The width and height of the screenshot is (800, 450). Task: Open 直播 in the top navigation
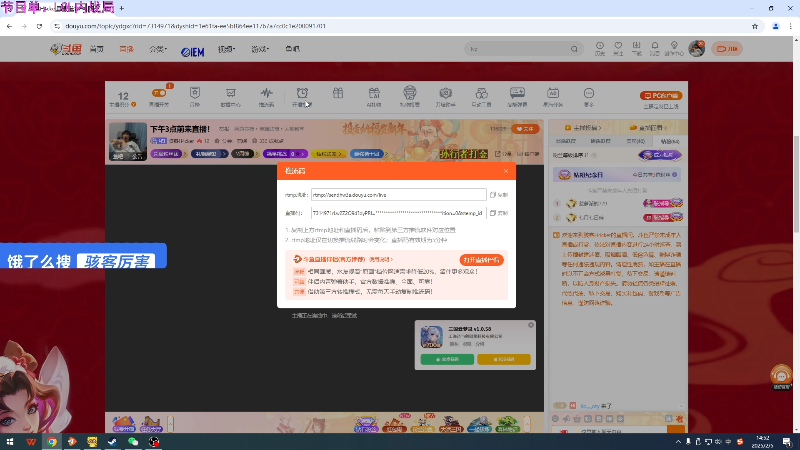(126, 49)
